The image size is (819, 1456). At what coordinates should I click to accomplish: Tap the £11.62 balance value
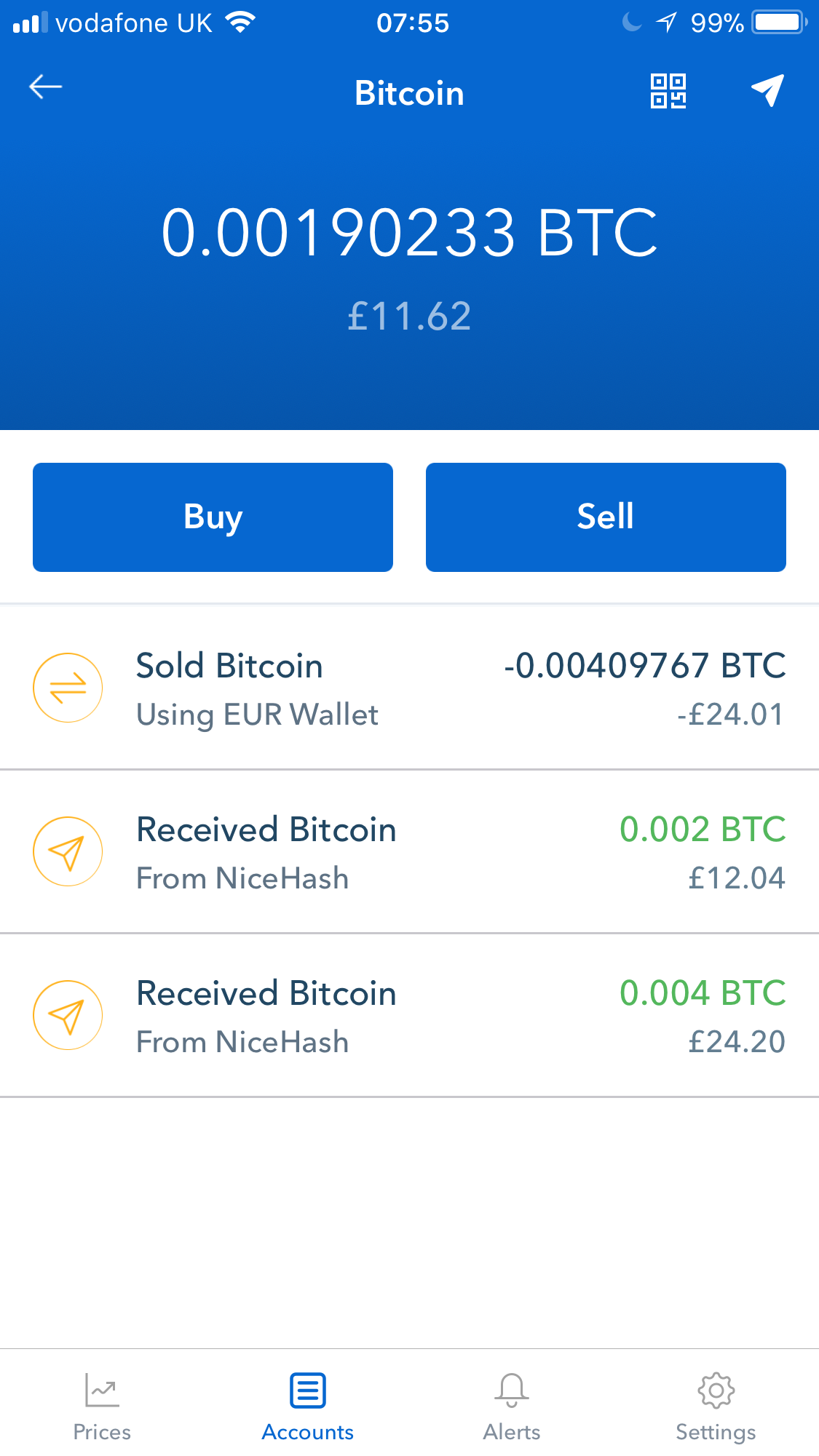[409, 317]
